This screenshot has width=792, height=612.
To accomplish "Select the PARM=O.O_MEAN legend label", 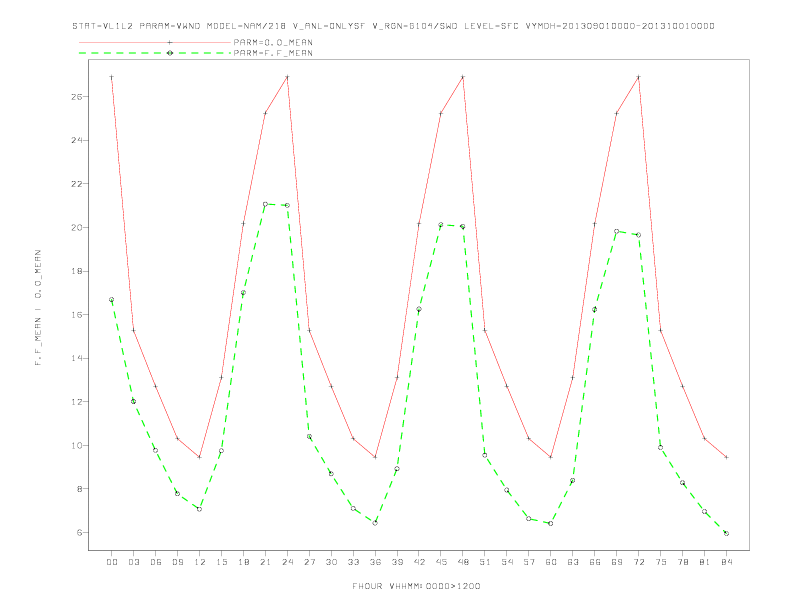I will (x=273, y=42).
